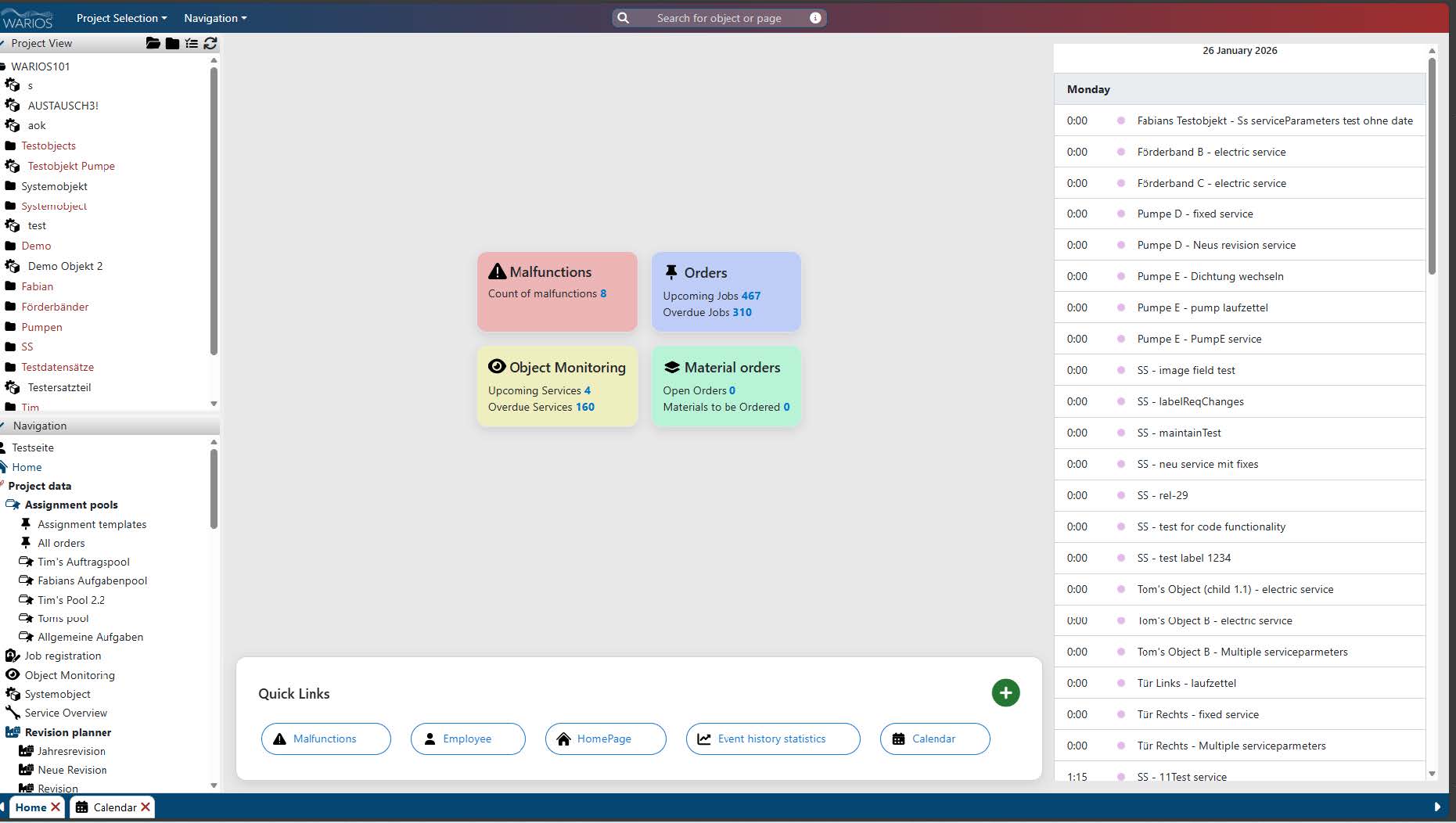
Task: Close the Calendar tab with red X
Action: click(146, 807)
